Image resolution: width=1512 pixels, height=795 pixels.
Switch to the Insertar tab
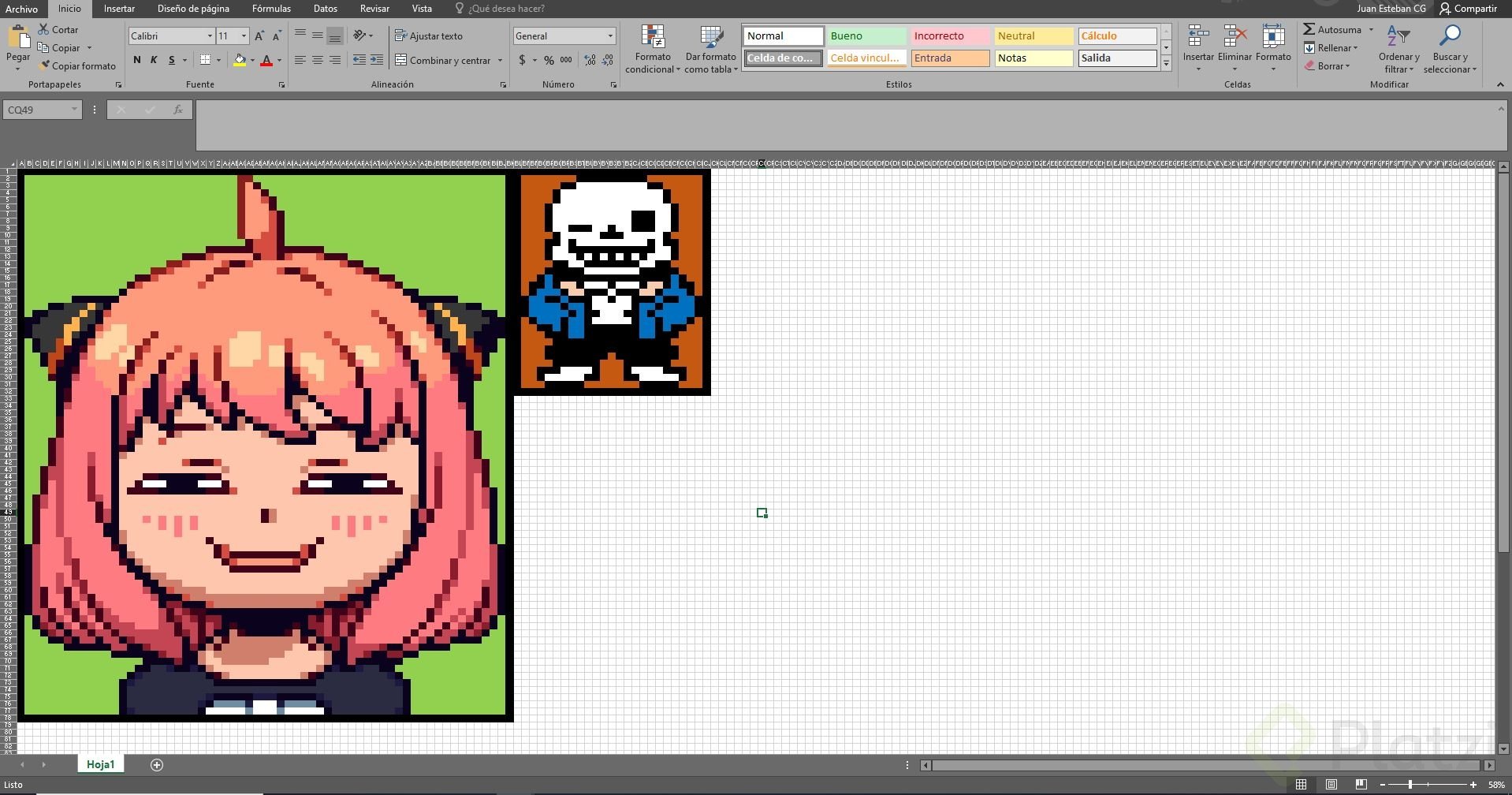[x=119, y=9]
